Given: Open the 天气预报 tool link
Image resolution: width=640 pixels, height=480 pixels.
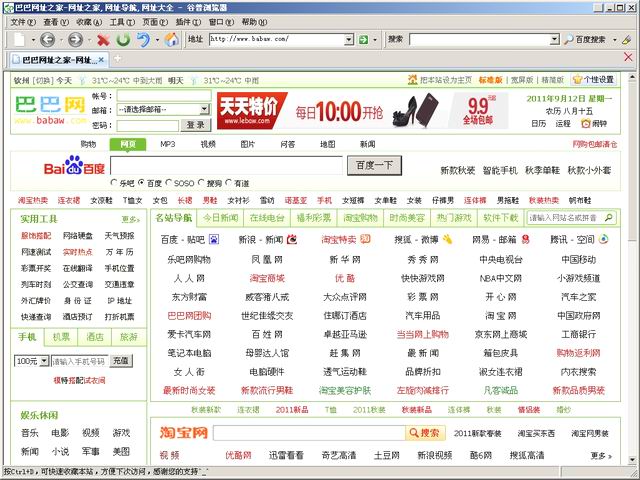Looking at the screenshot, I should [120, 236].
